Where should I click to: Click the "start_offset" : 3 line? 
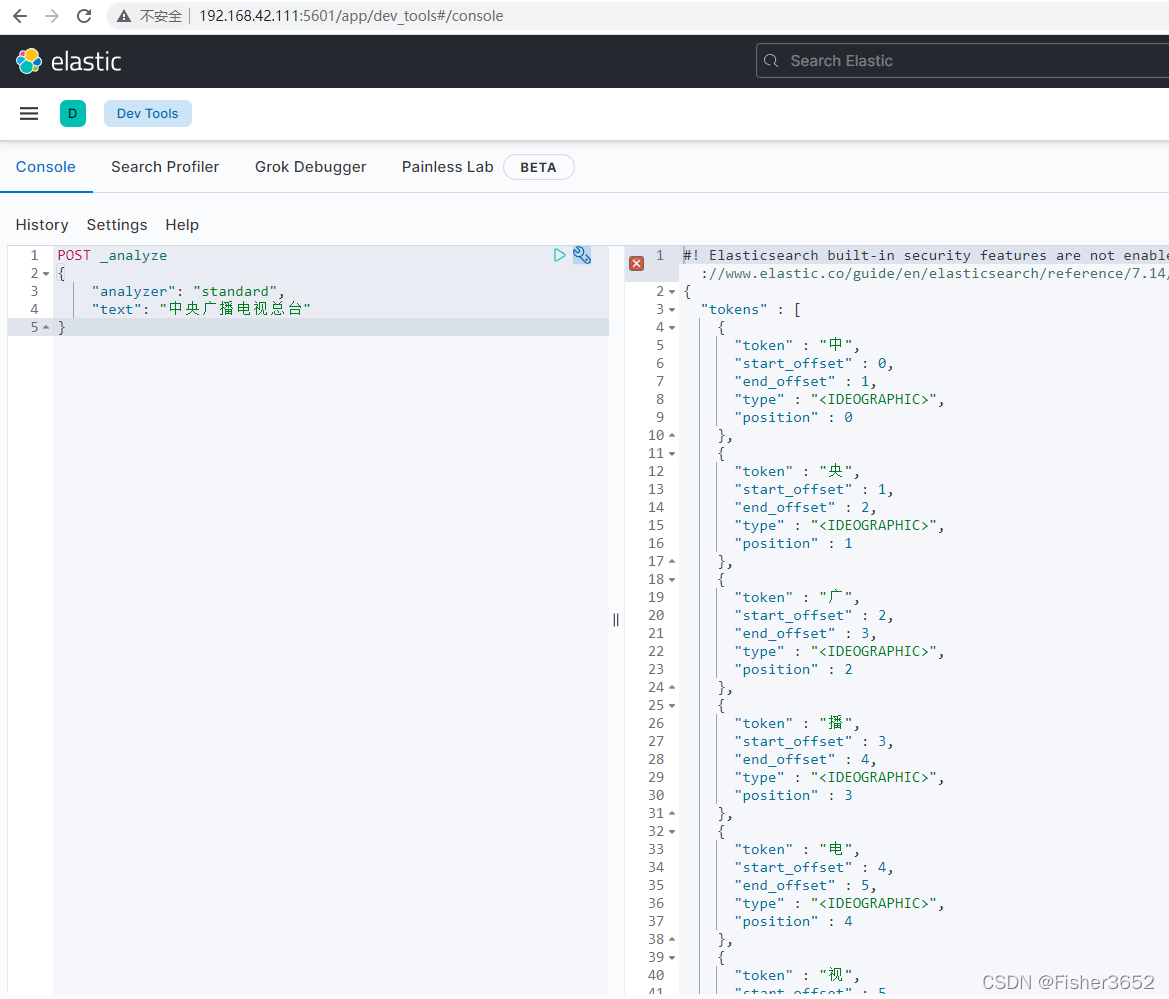[x=814, y=741]
